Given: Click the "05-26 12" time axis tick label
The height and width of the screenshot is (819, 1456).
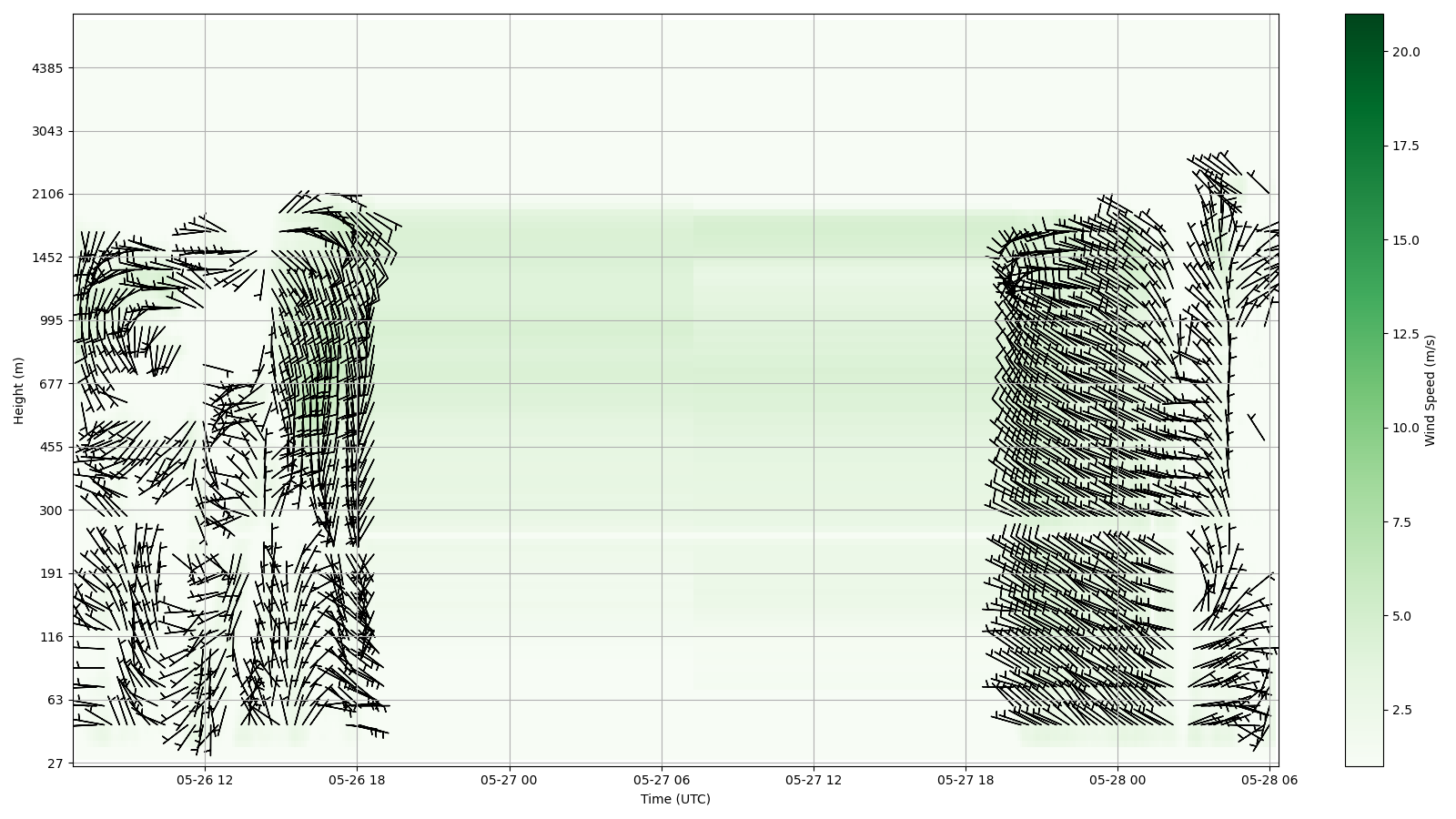Looking at the screenshot, I should click(204, 780).
